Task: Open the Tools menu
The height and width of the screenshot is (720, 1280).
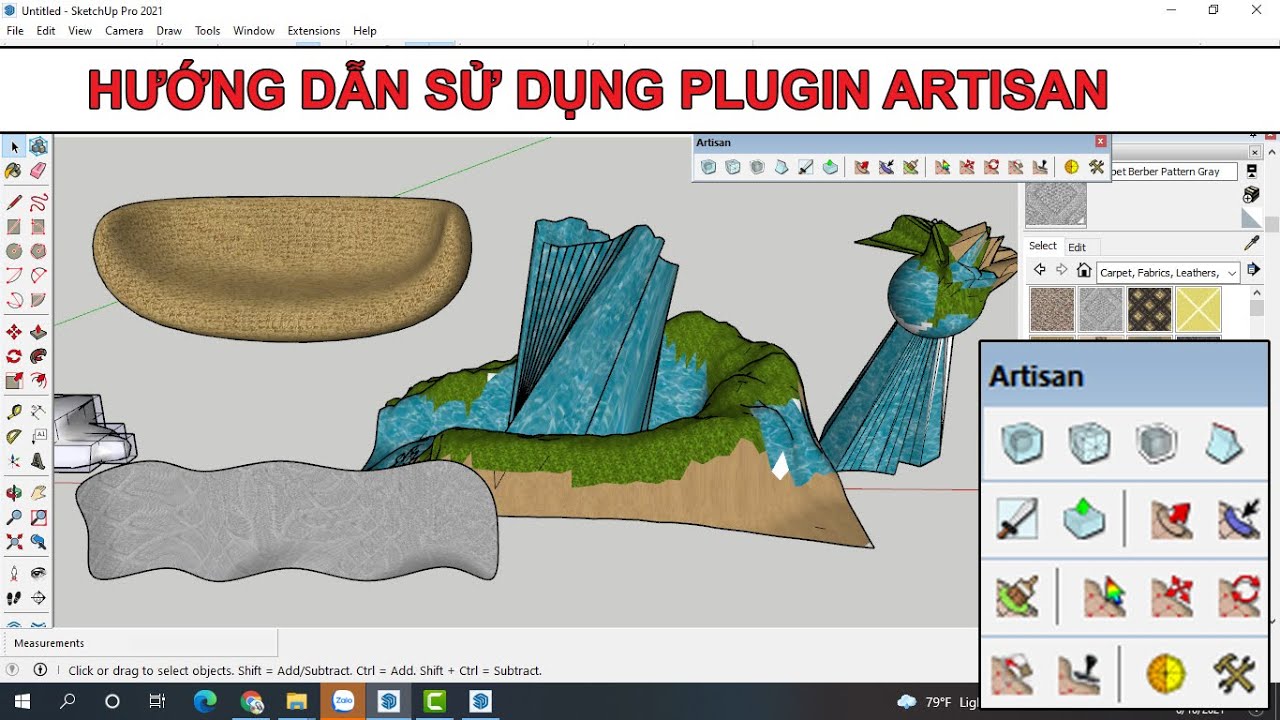Action: pyautogui.click(x=208, y=31)
